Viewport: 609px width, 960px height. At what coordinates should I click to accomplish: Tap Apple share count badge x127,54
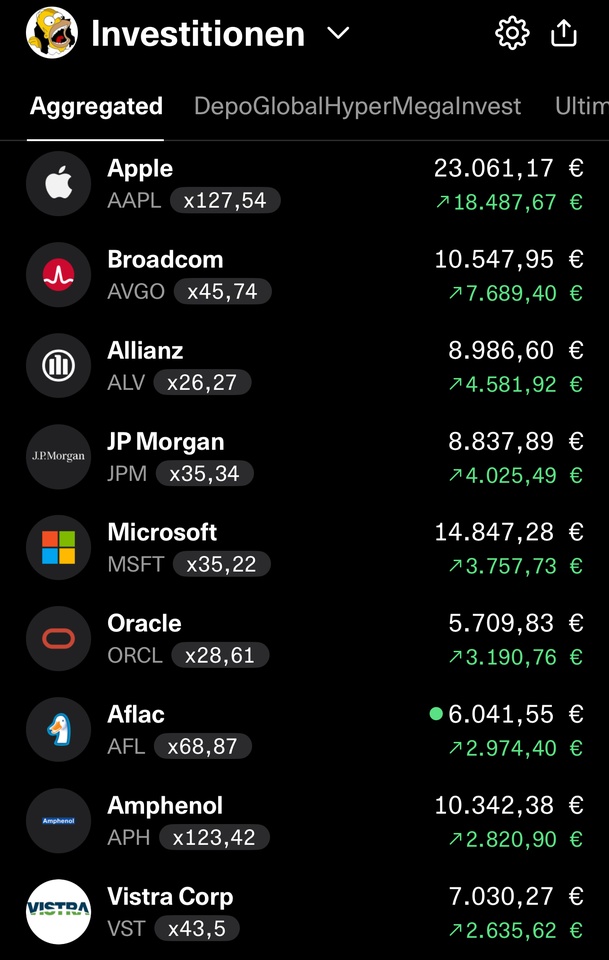tap(225, 200)
